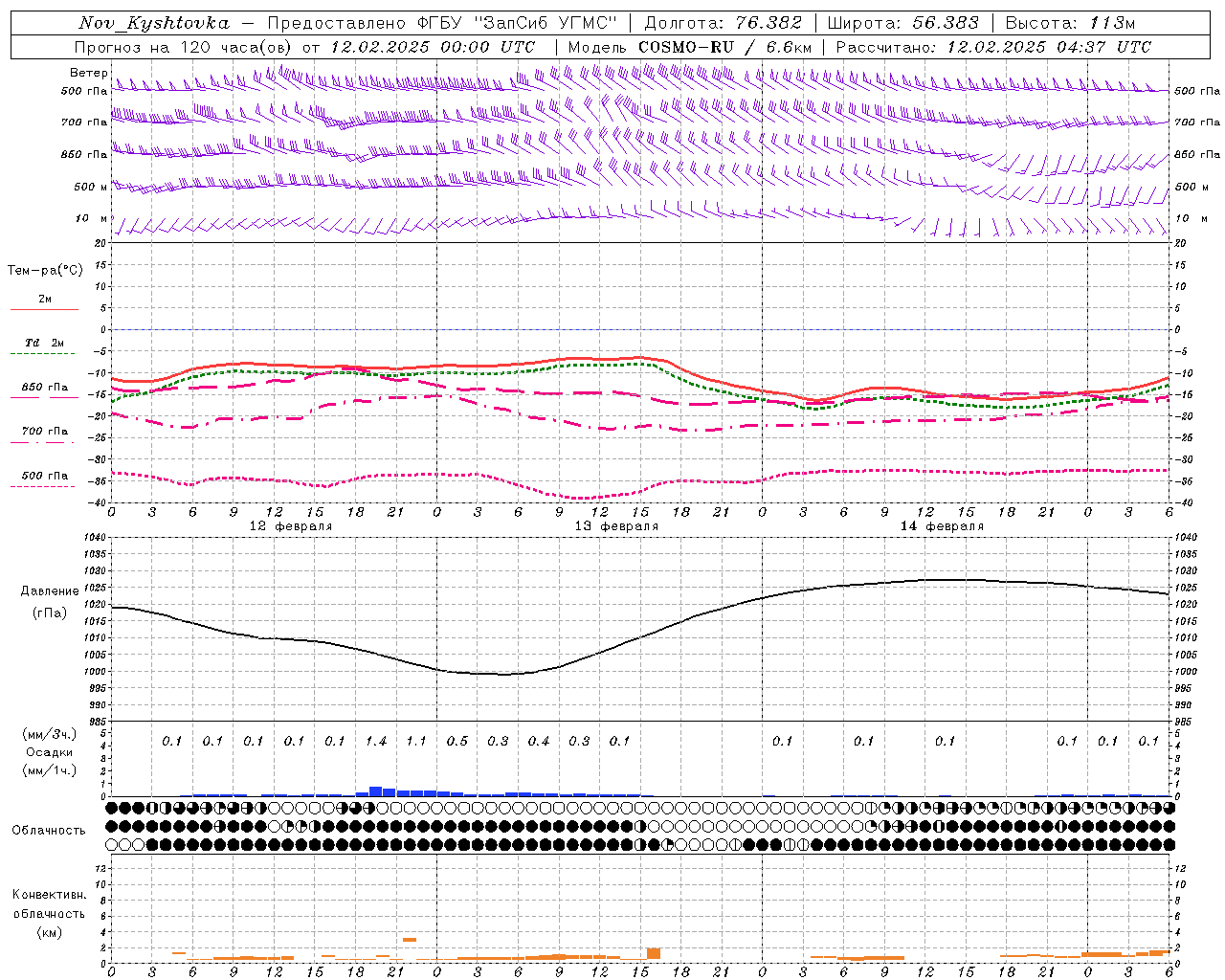This screenshot has height=980, width=1225.
Task: Click the '14 февраля' date label
Action: [x=942, y=526]
